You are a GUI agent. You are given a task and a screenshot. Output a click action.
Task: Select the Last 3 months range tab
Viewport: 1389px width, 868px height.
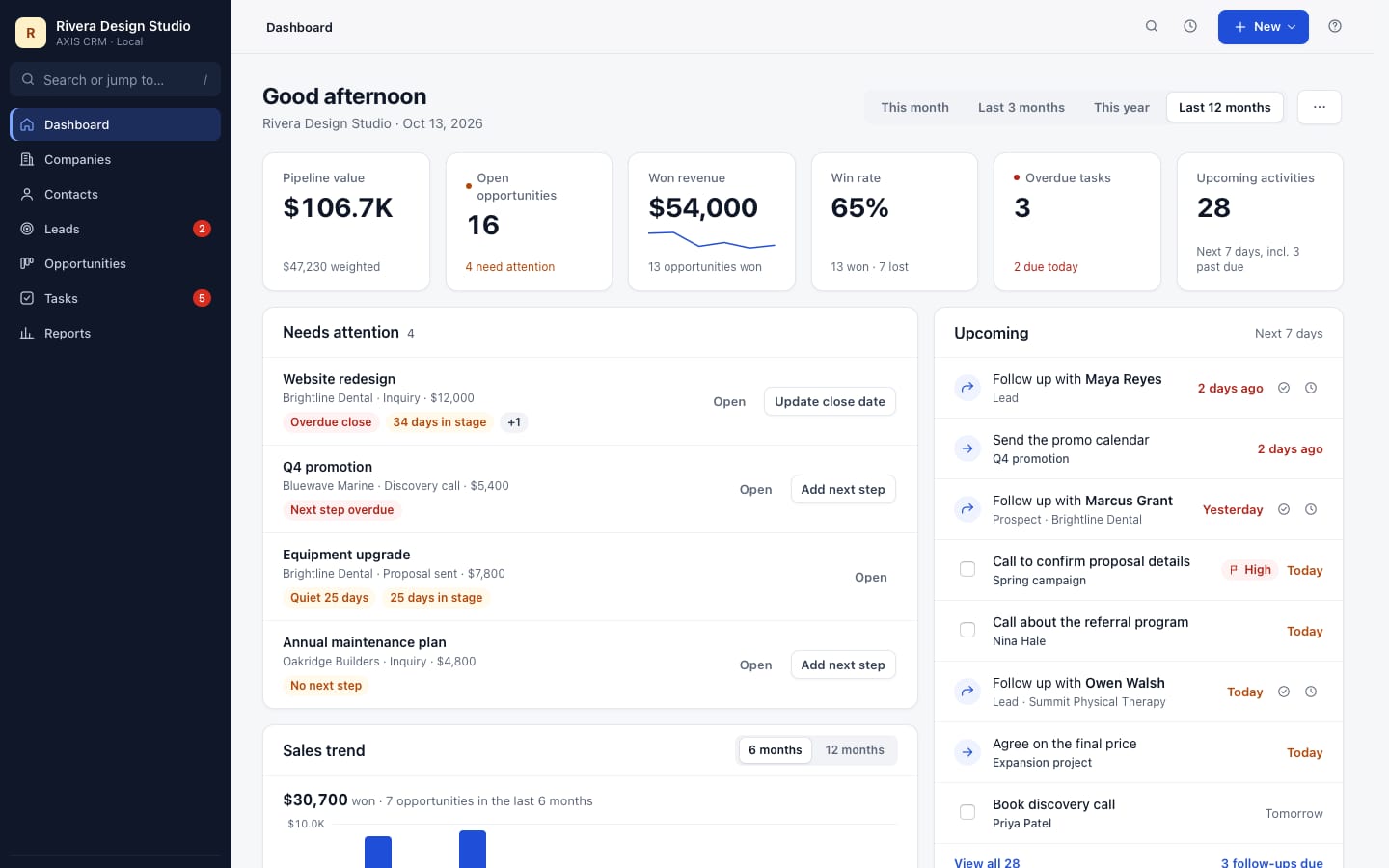click(x=1021, y=107)
